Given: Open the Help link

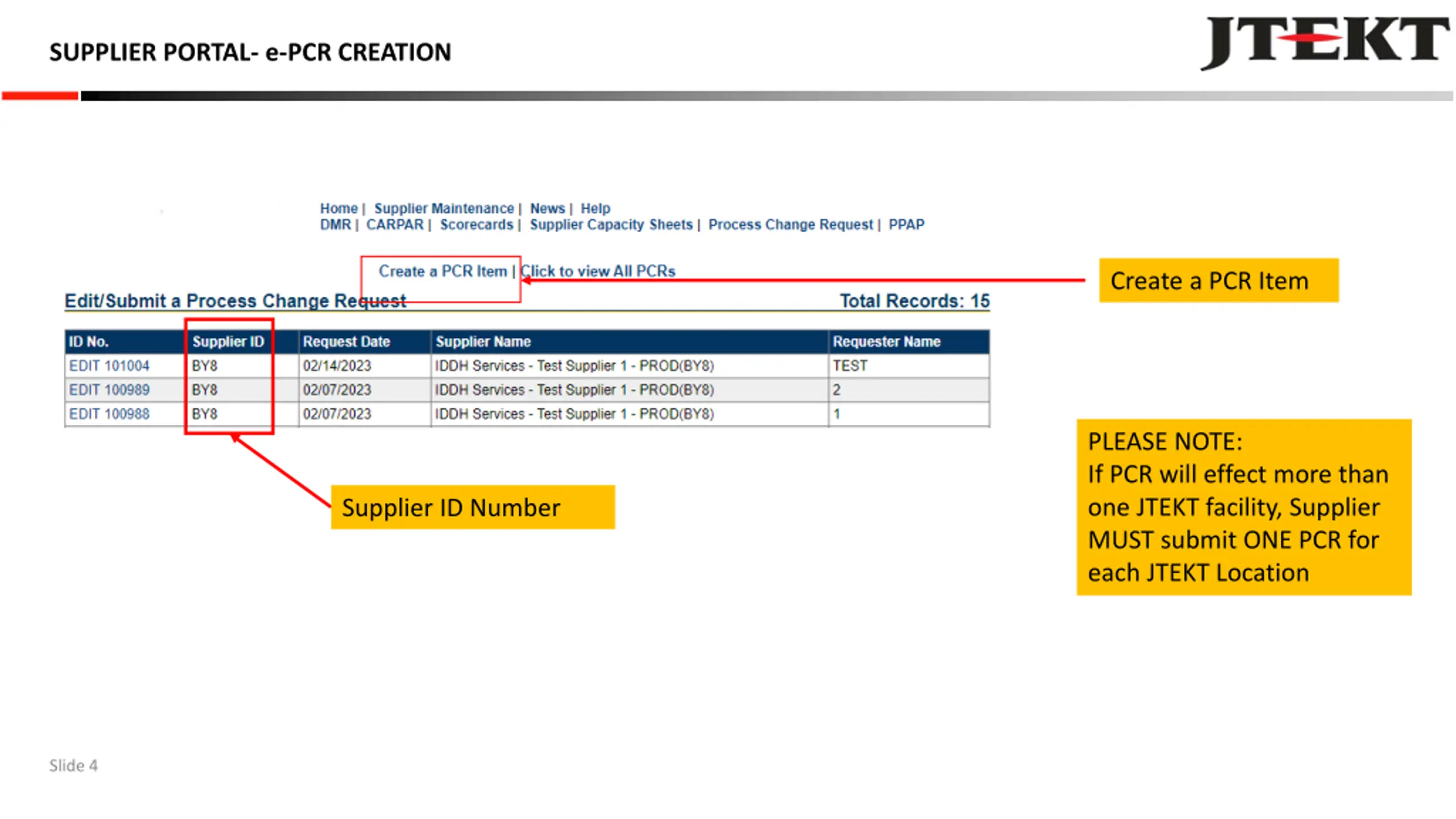Looking at the screenshot, I should 595,208.
